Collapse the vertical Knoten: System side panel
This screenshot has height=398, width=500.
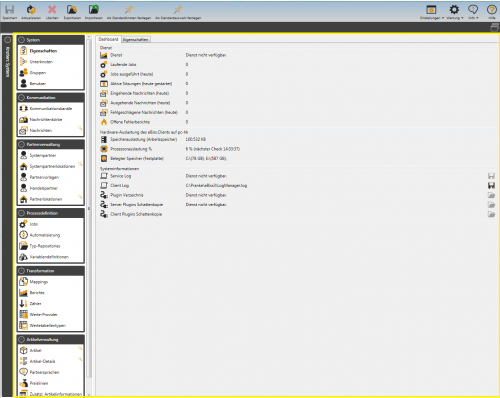(7, 40)
